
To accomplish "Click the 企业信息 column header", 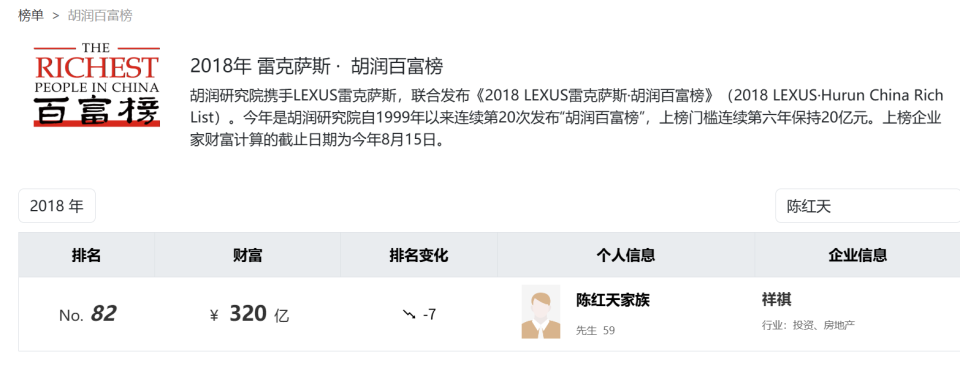I will point(857,255).
